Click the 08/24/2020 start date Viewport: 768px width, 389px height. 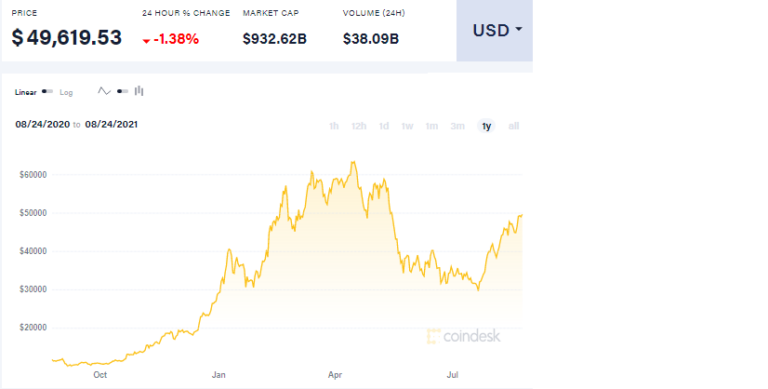point(43,124)
